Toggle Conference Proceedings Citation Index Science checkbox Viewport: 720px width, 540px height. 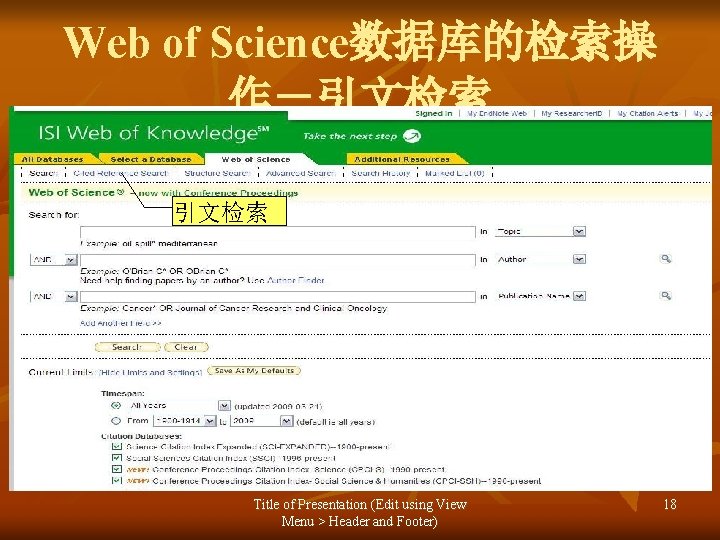117,469
